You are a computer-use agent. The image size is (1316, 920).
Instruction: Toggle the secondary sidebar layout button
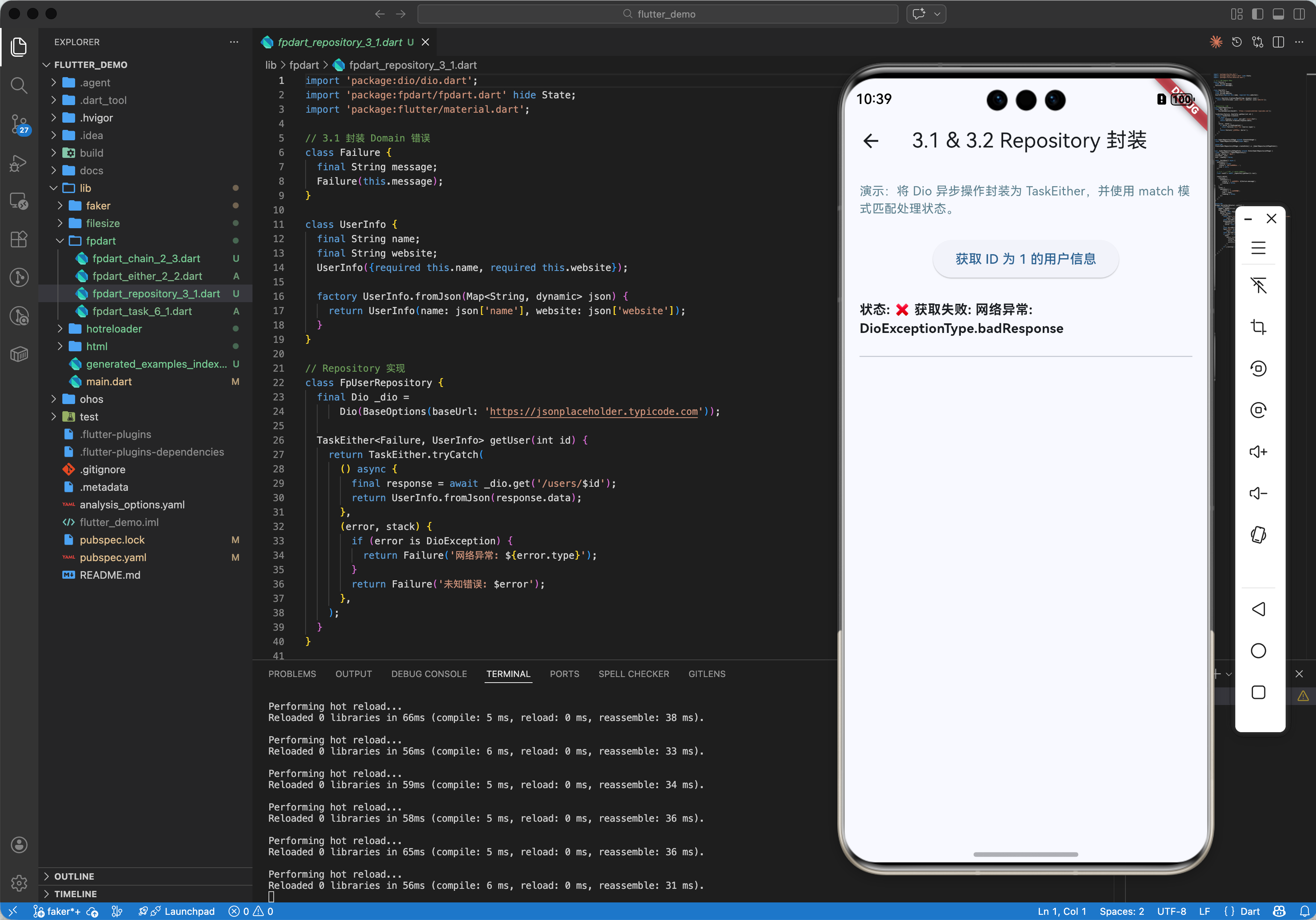point(1299,14)
